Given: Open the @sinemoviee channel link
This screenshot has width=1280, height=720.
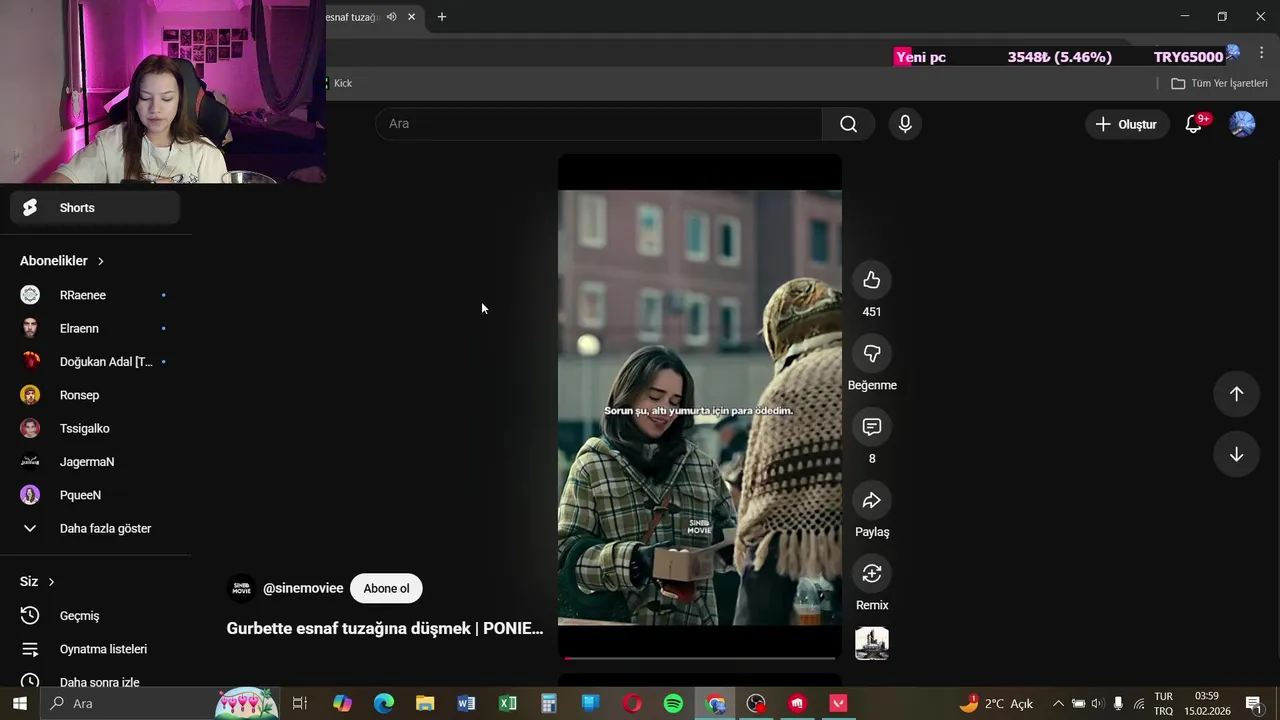Looking at the screenshot, I should pos(303,589).
